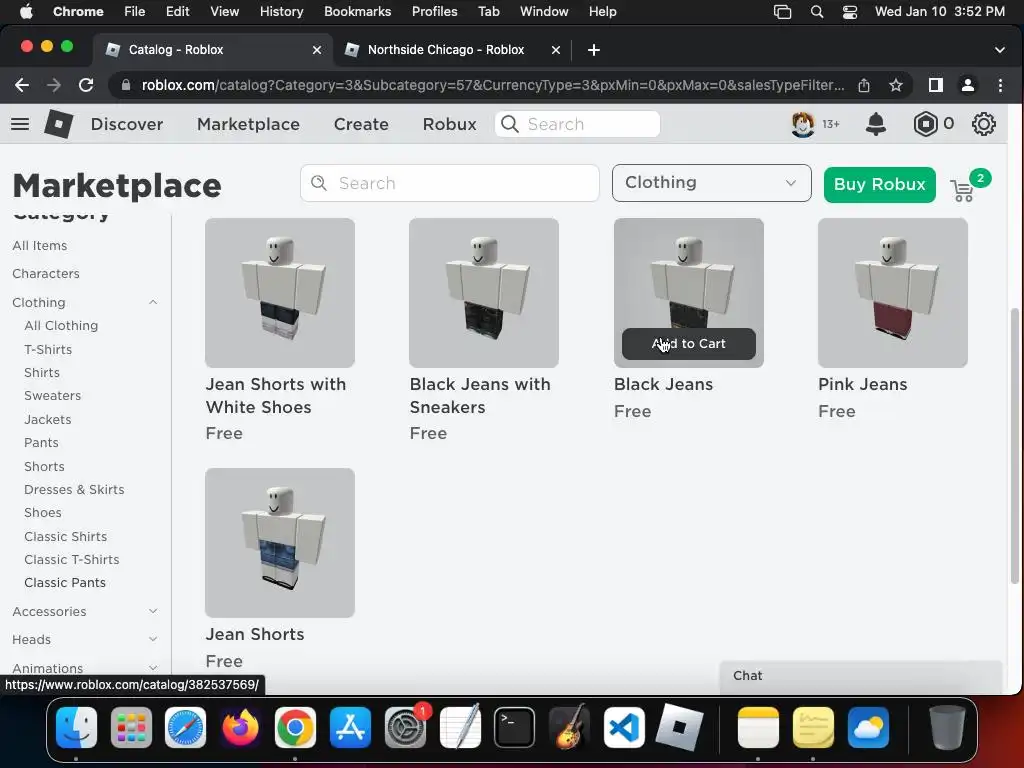Open Terminal from the Dock
Image resolution: width=1024 pixels, height=768 pixels.
[514, 727]
